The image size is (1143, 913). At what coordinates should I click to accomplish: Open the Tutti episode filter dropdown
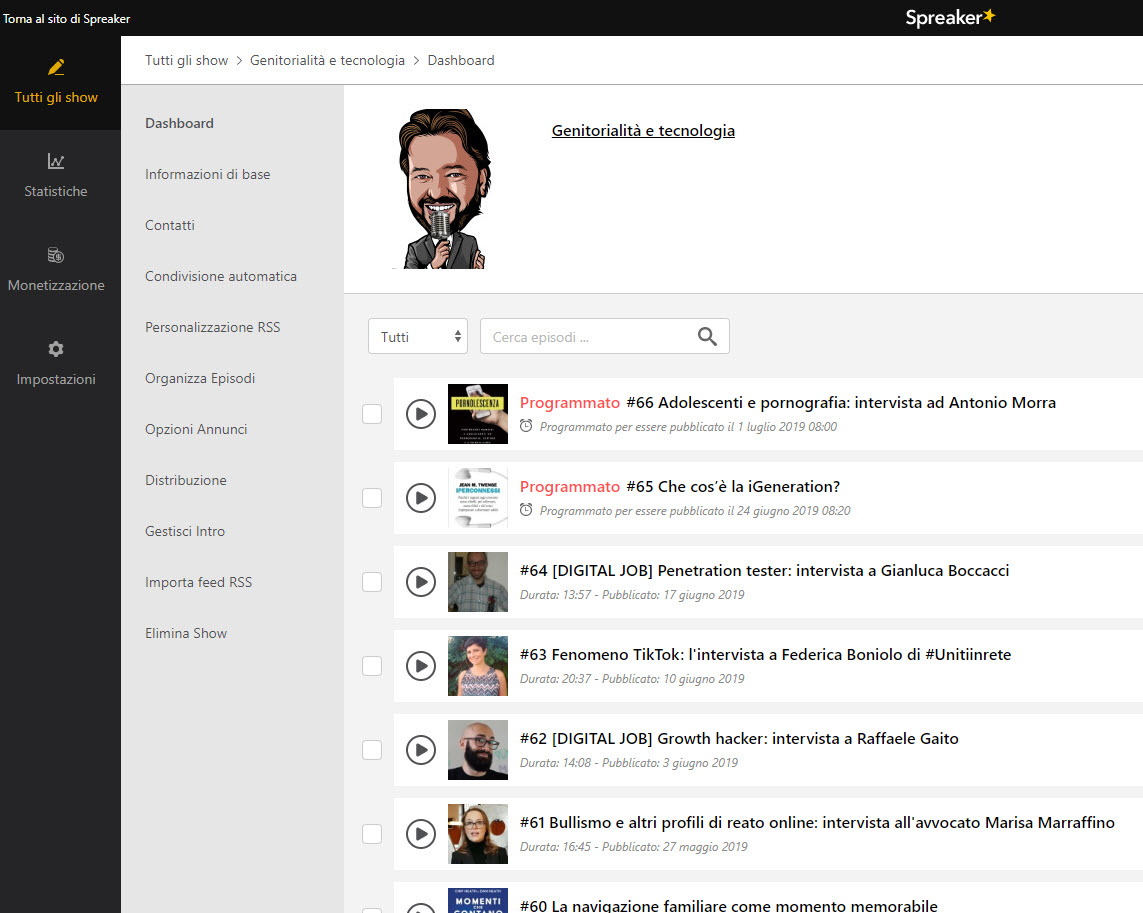(418, 336)
